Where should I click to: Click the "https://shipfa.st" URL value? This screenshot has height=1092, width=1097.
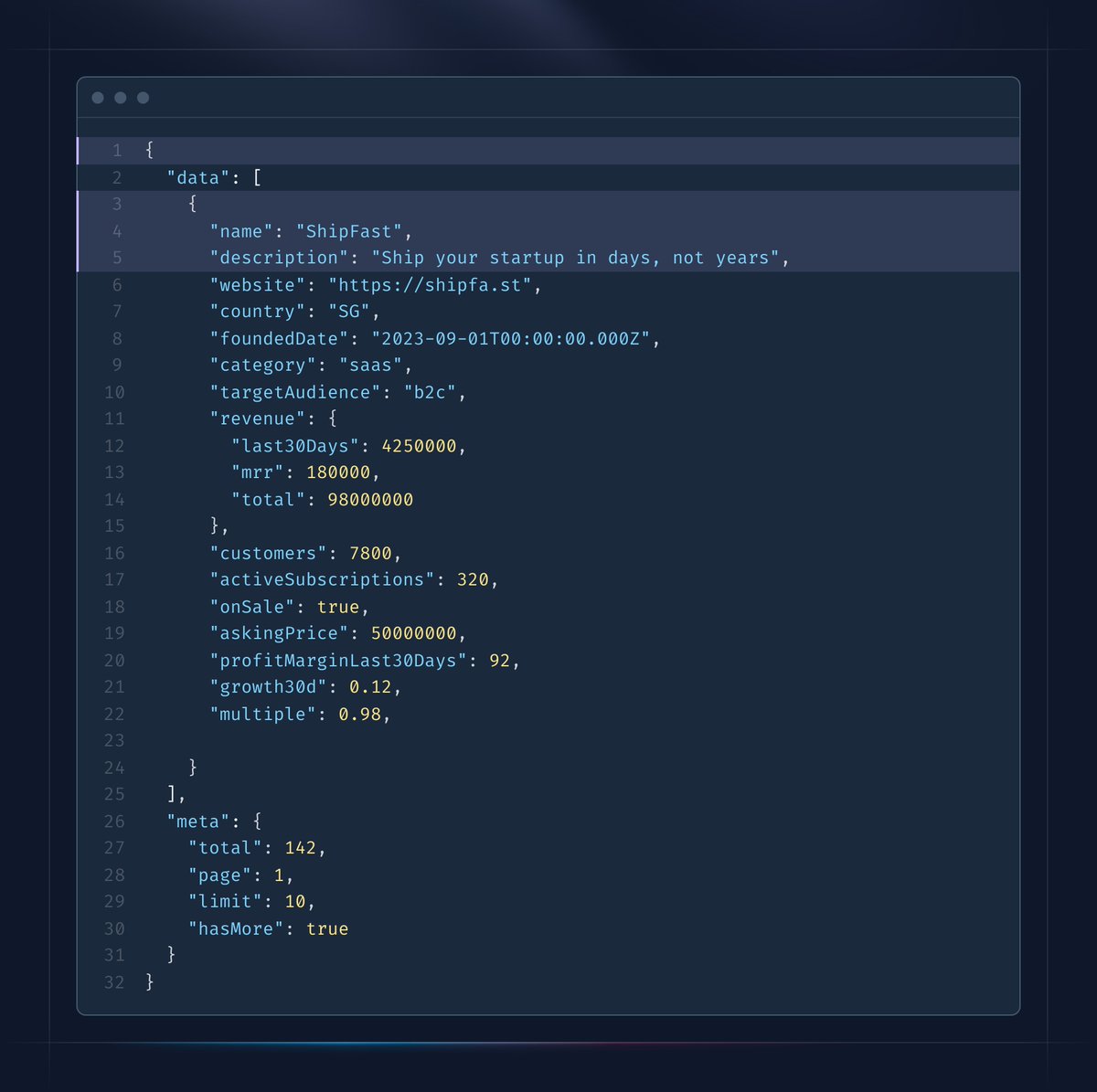pos(430,285)
